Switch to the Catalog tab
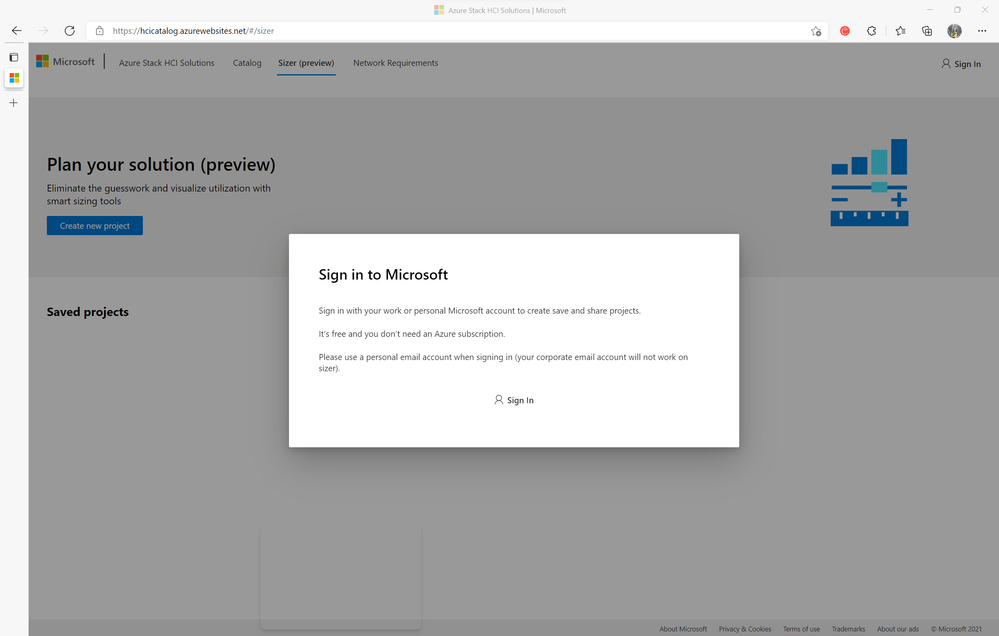The height and width of the screenshot is (636, 999). [247, 63]
